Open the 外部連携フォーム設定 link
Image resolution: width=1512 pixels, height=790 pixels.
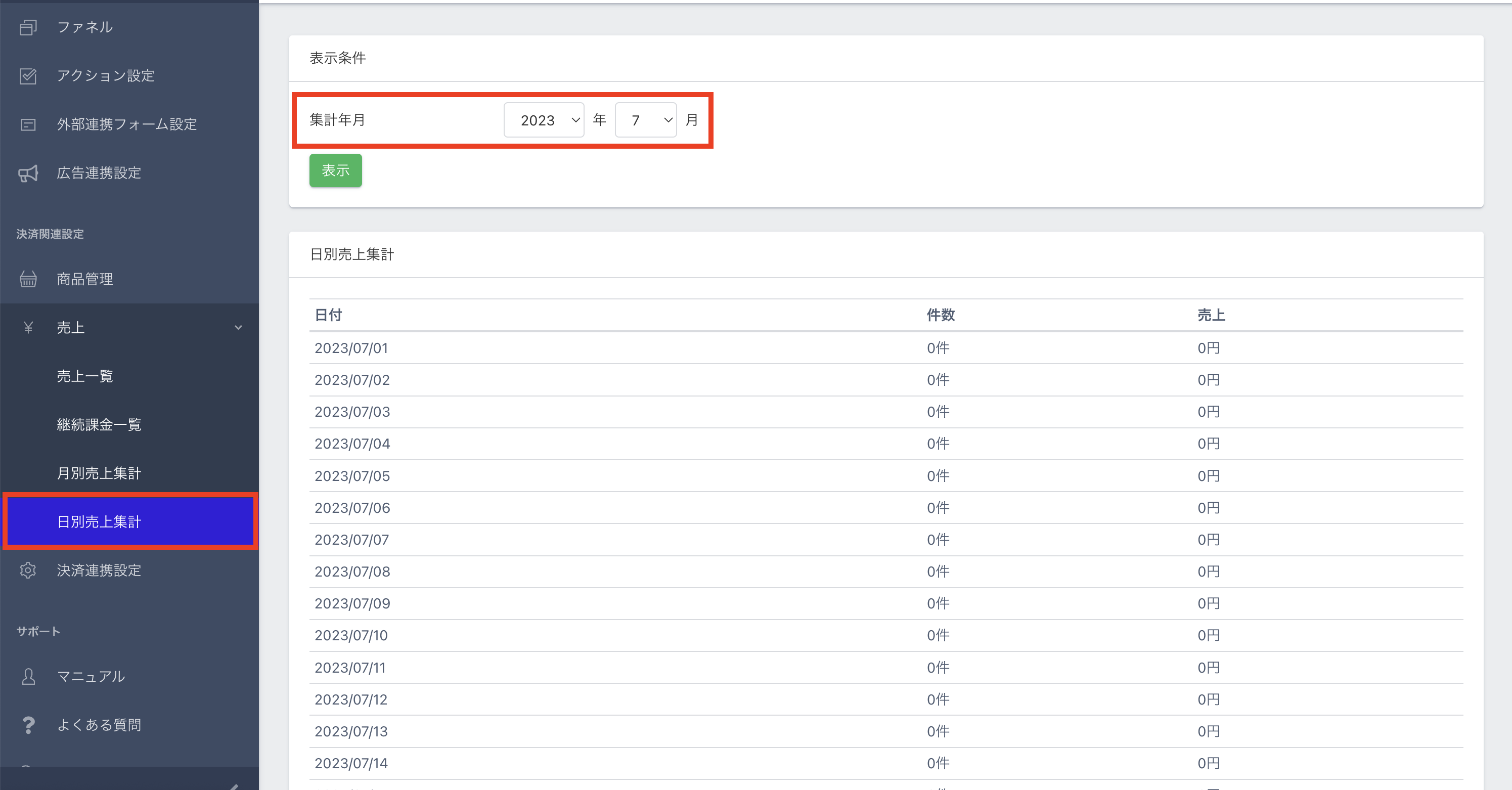coord(127,124)
